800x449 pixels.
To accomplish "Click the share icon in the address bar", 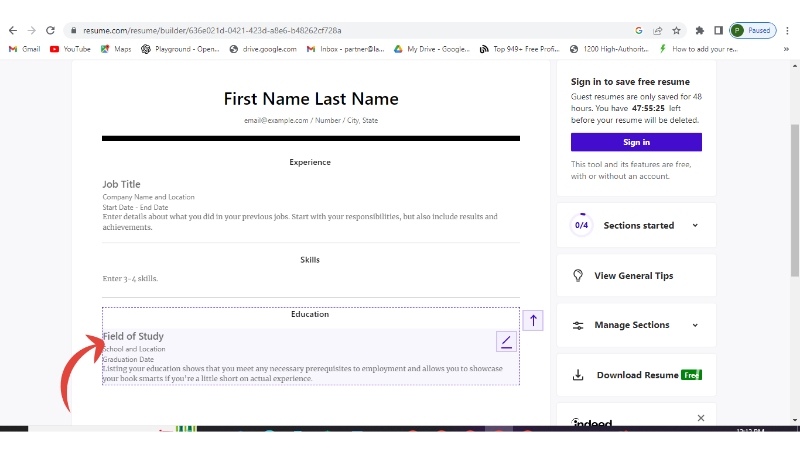I will pyautogui.click(x=658, y=31).
